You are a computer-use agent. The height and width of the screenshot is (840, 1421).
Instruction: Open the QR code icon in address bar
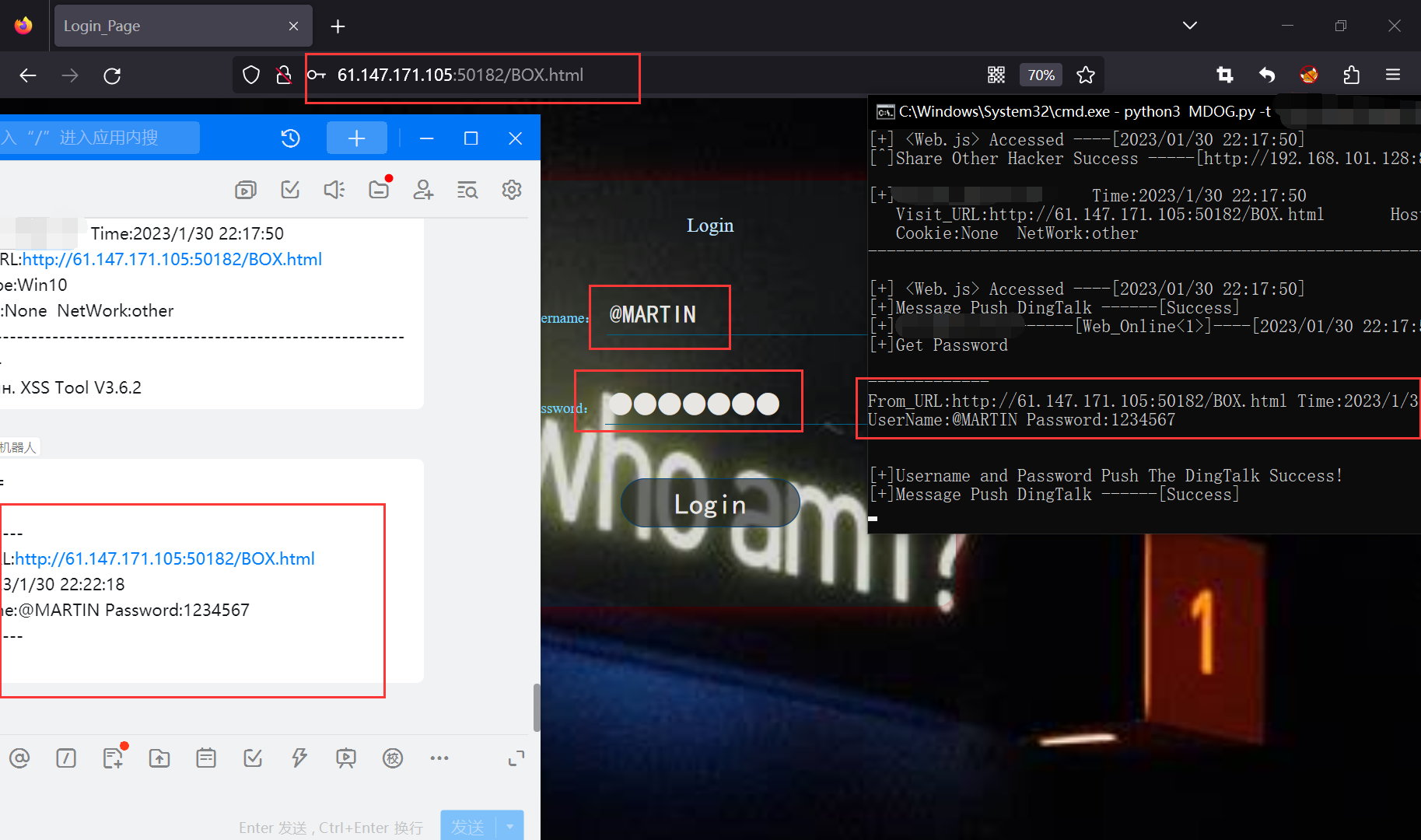(x=996, y=75)
